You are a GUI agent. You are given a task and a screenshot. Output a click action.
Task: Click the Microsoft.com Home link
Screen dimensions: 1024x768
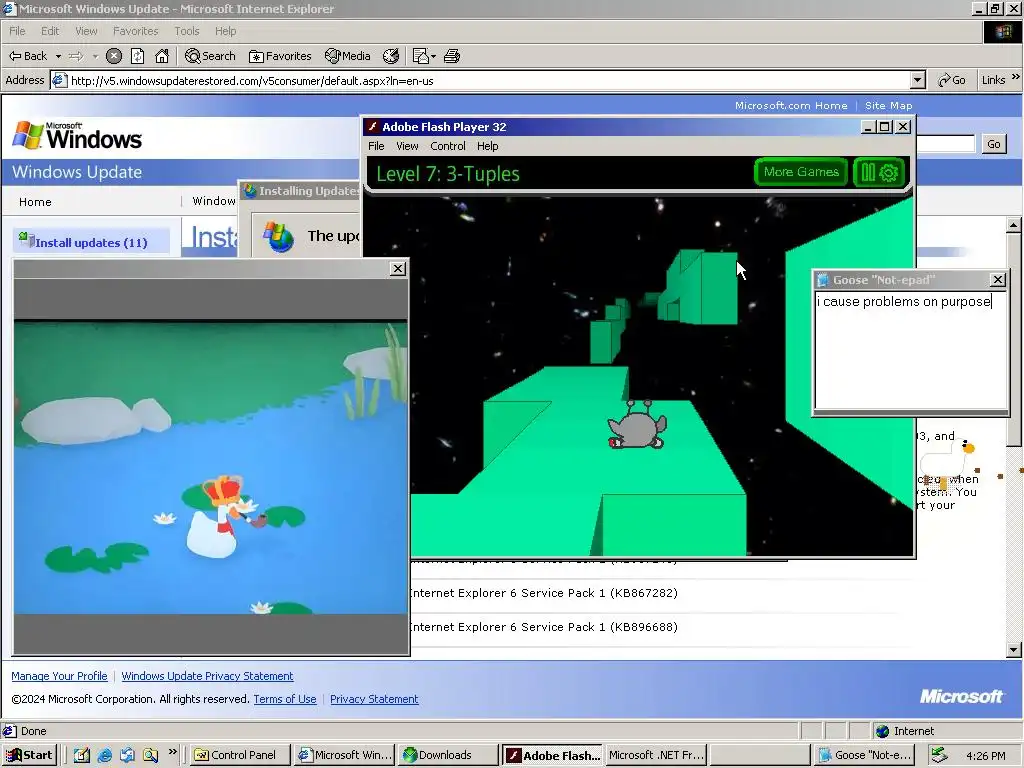791,105
